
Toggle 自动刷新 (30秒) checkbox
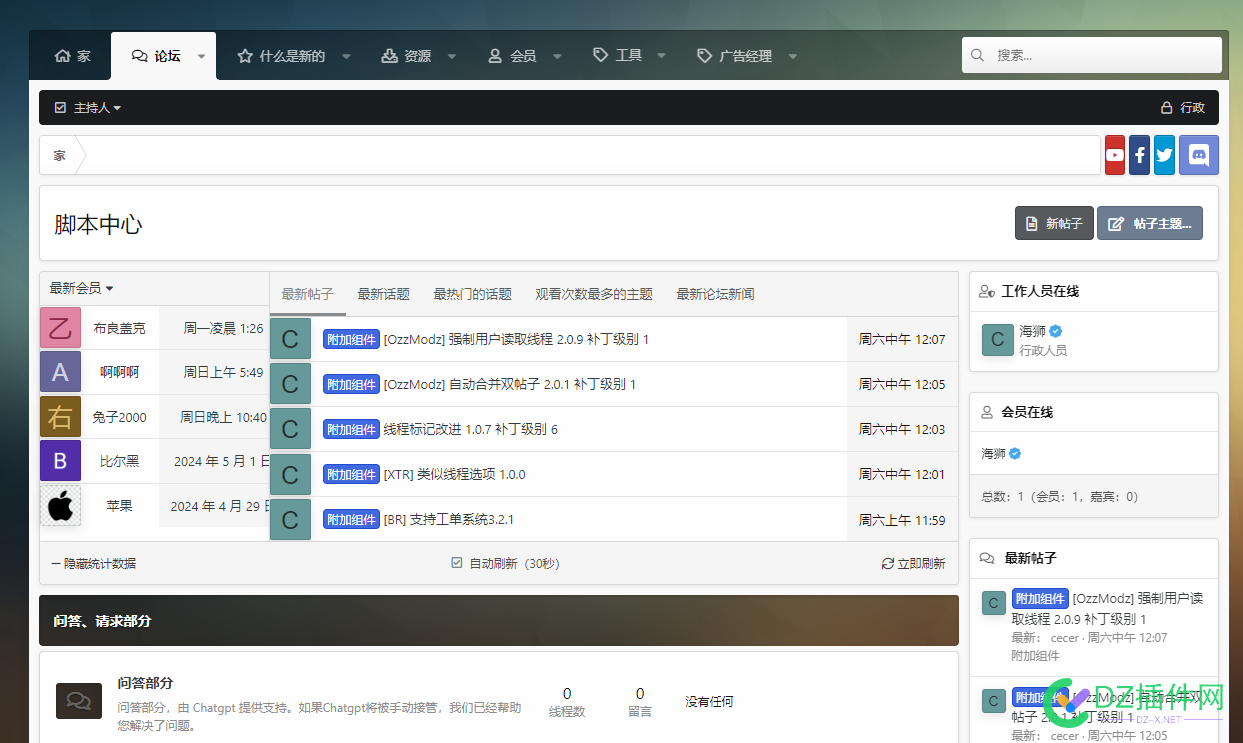[x=457, y=563]
